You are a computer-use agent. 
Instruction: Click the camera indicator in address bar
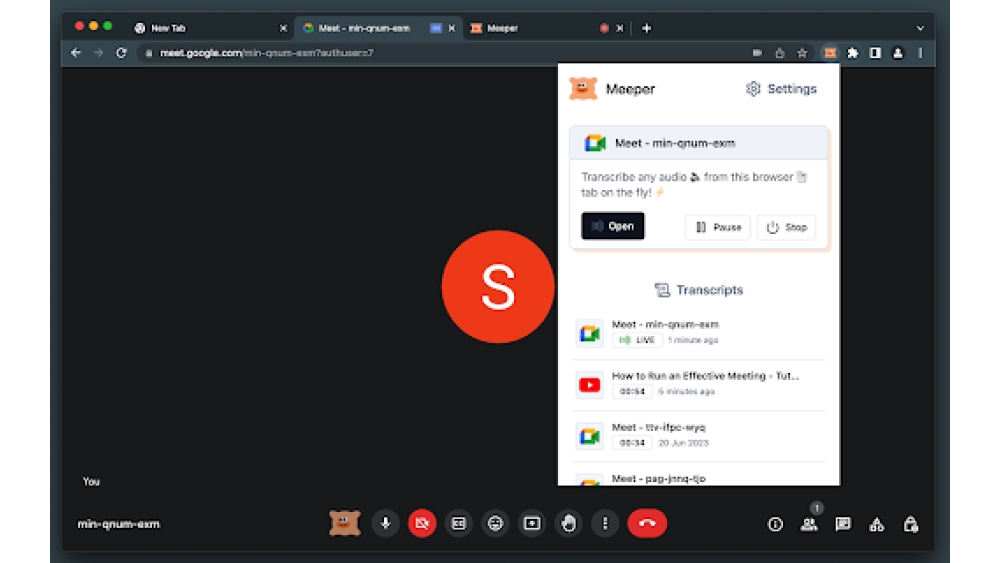click(x=757, y=53)
